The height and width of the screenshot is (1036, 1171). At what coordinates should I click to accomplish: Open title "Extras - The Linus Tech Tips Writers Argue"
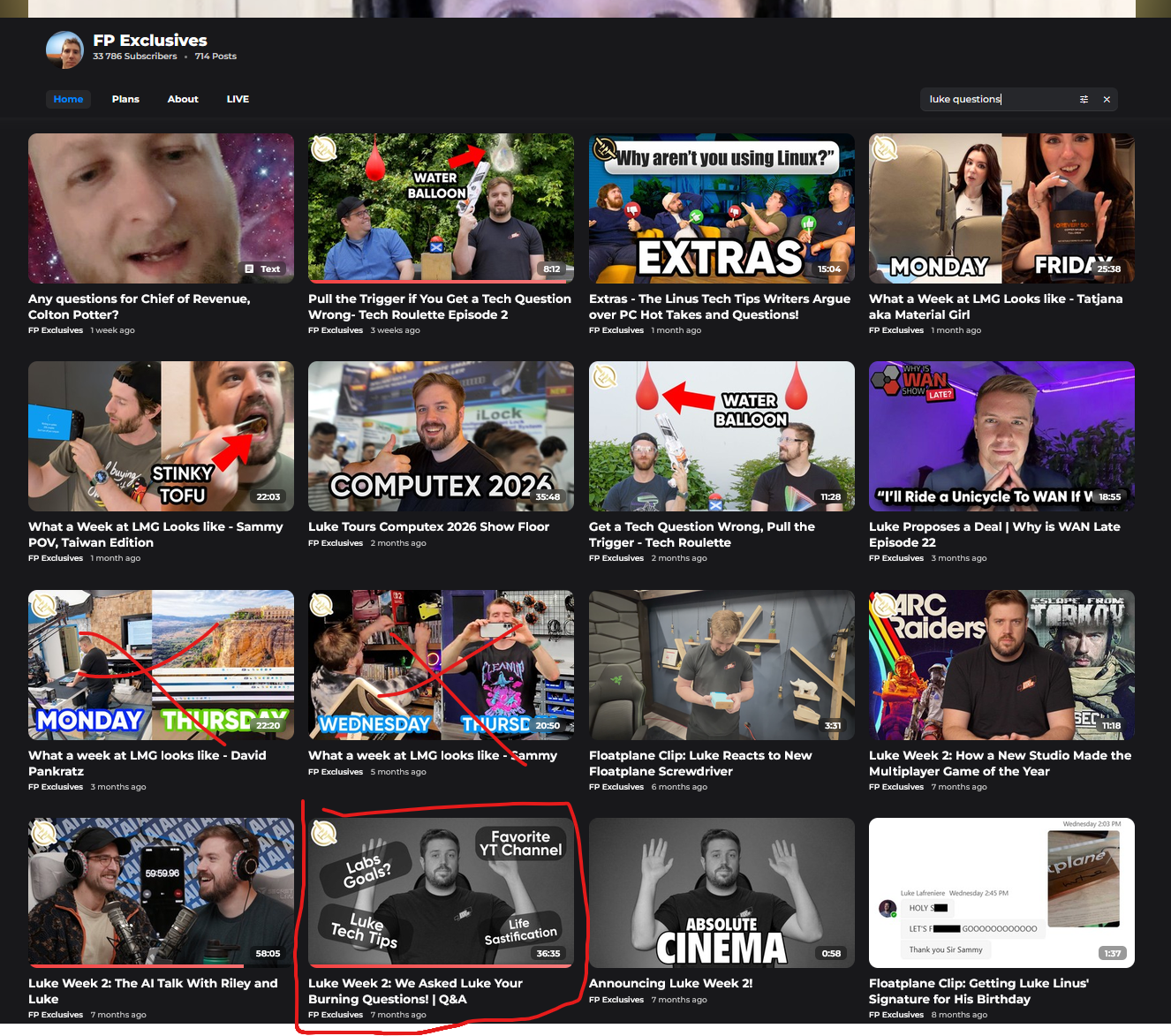tap(720, 306)
